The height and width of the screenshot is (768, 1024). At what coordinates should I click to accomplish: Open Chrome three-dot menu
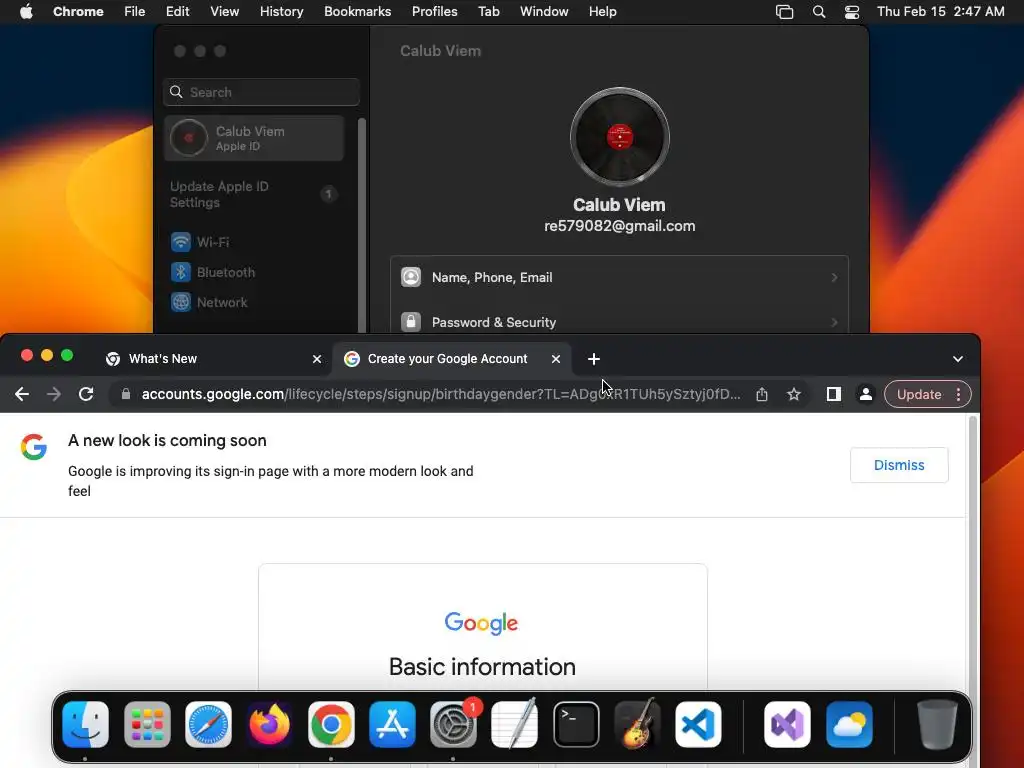pyautogui.click(x=958, y=394)
